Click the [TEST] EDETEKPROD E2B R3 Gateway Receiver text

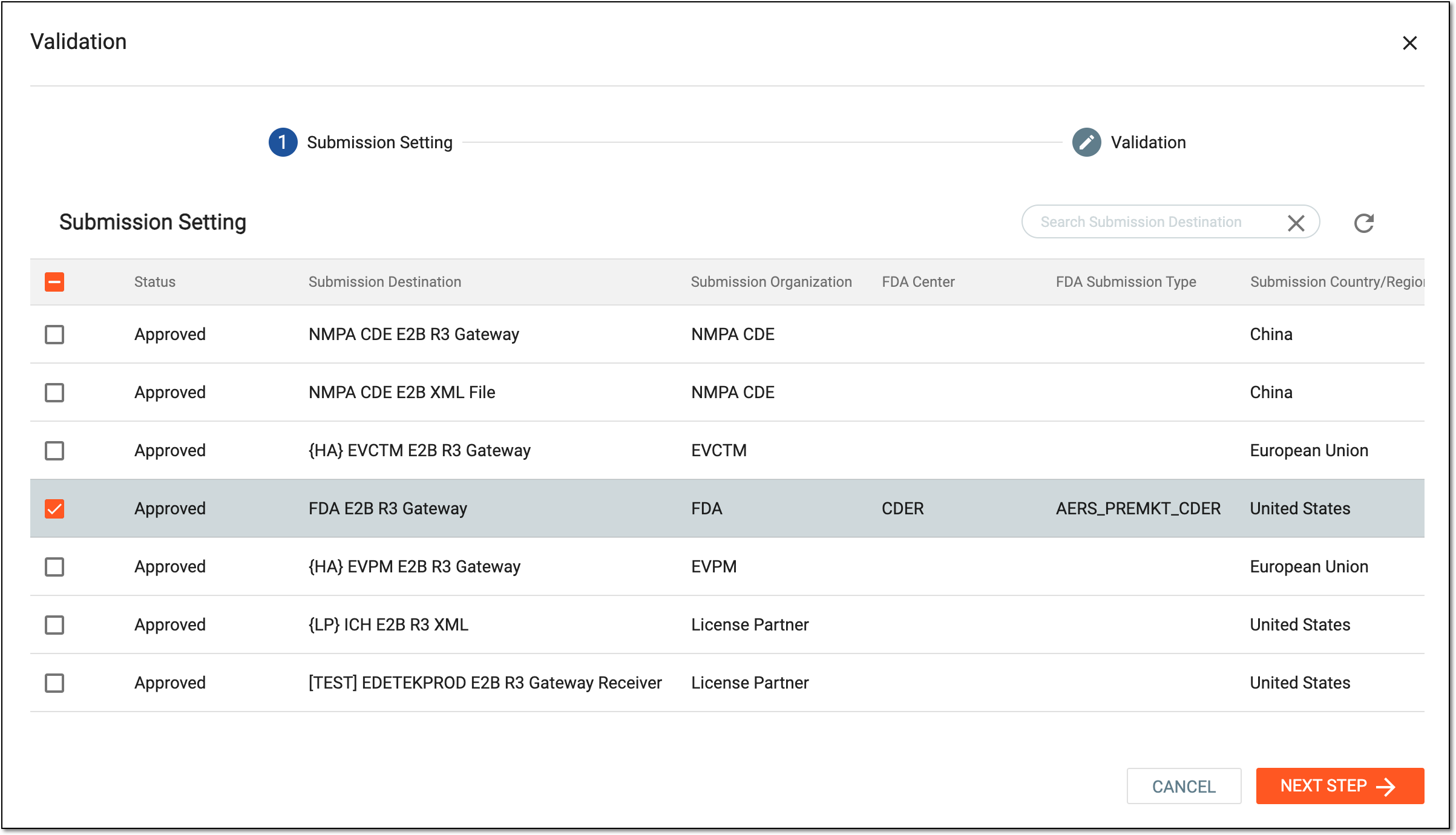(485, 683)
